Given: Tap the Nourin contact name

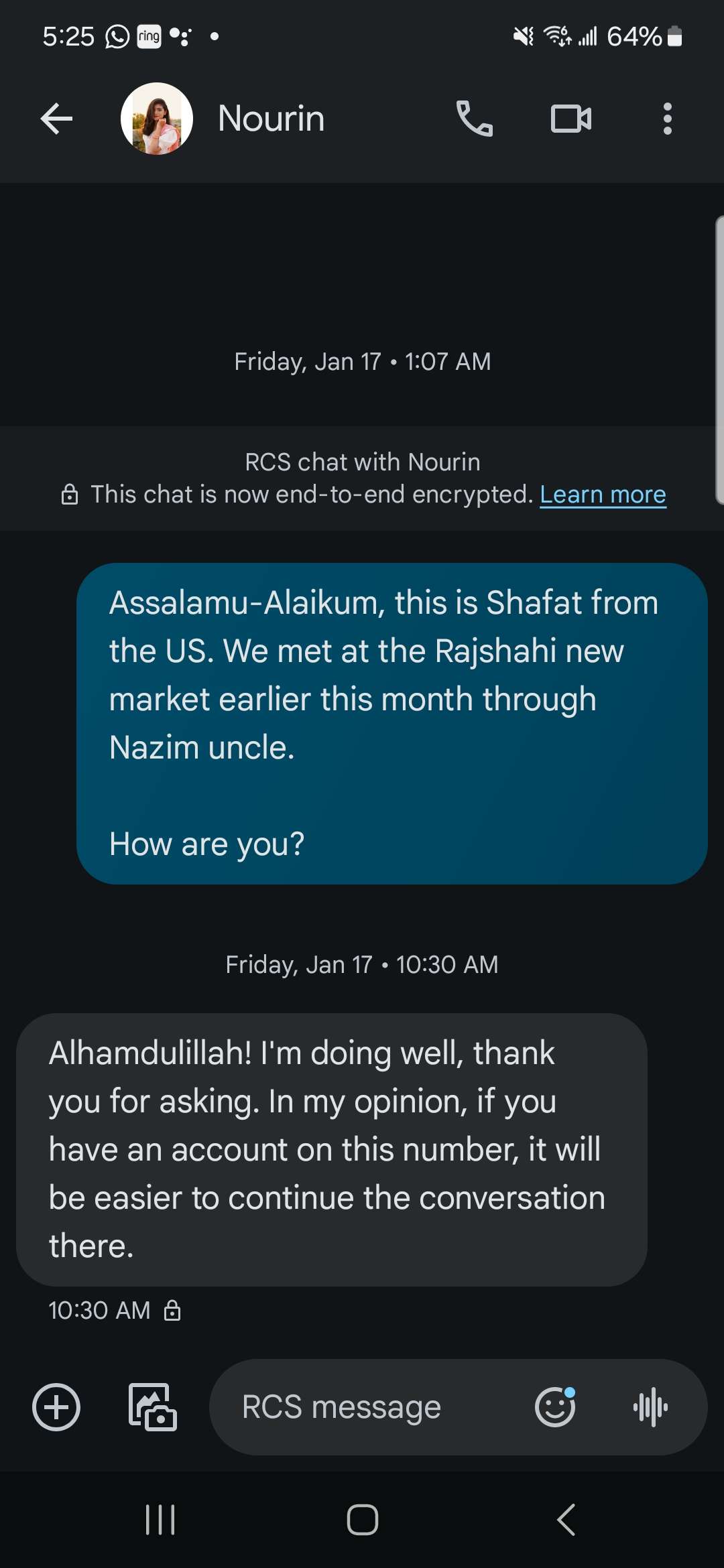Looking at the screenshot, I should [x=271, y=119].
